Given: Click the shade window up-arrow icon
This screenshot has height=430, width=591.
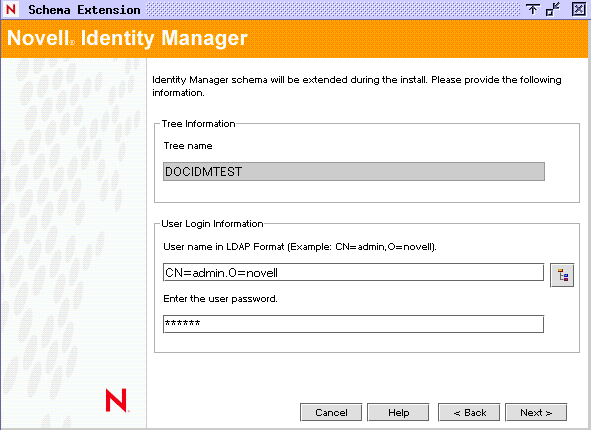Looking at the screenshot, I should tap(532, 9).
